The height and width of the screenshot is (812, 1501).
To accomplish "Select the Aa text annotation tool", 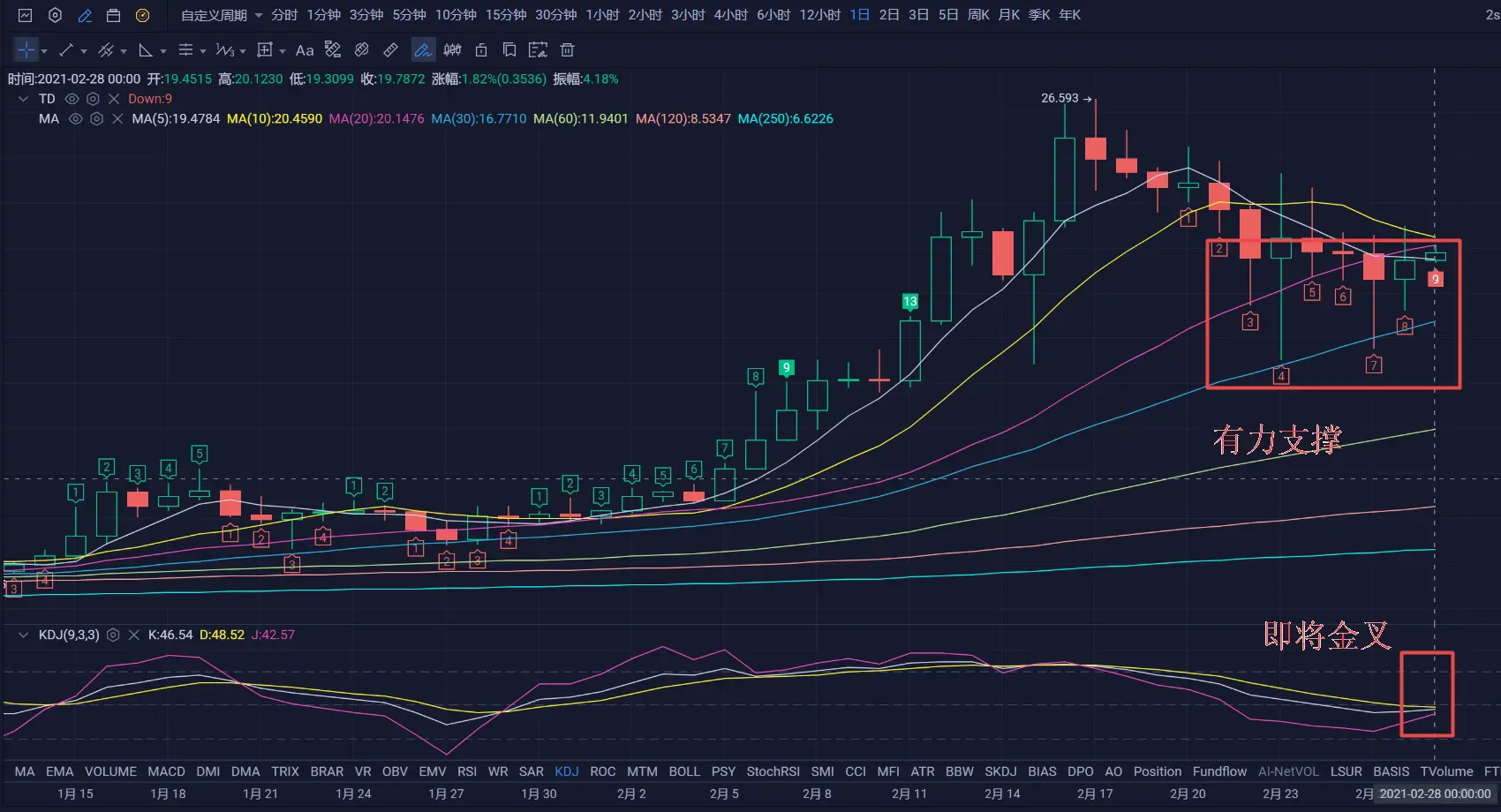I will [305, 50].
